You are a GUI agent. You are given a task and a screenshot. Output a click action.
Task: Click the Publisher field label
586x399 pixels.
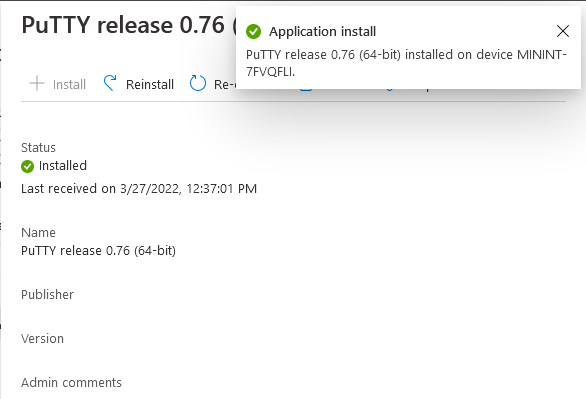click(x=47, y=294)
